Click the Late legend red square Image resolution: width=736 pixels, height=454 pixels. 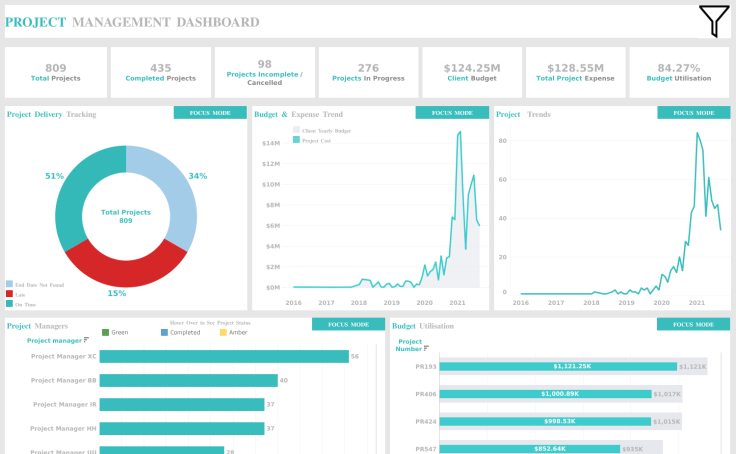click(x=10, y=294)
